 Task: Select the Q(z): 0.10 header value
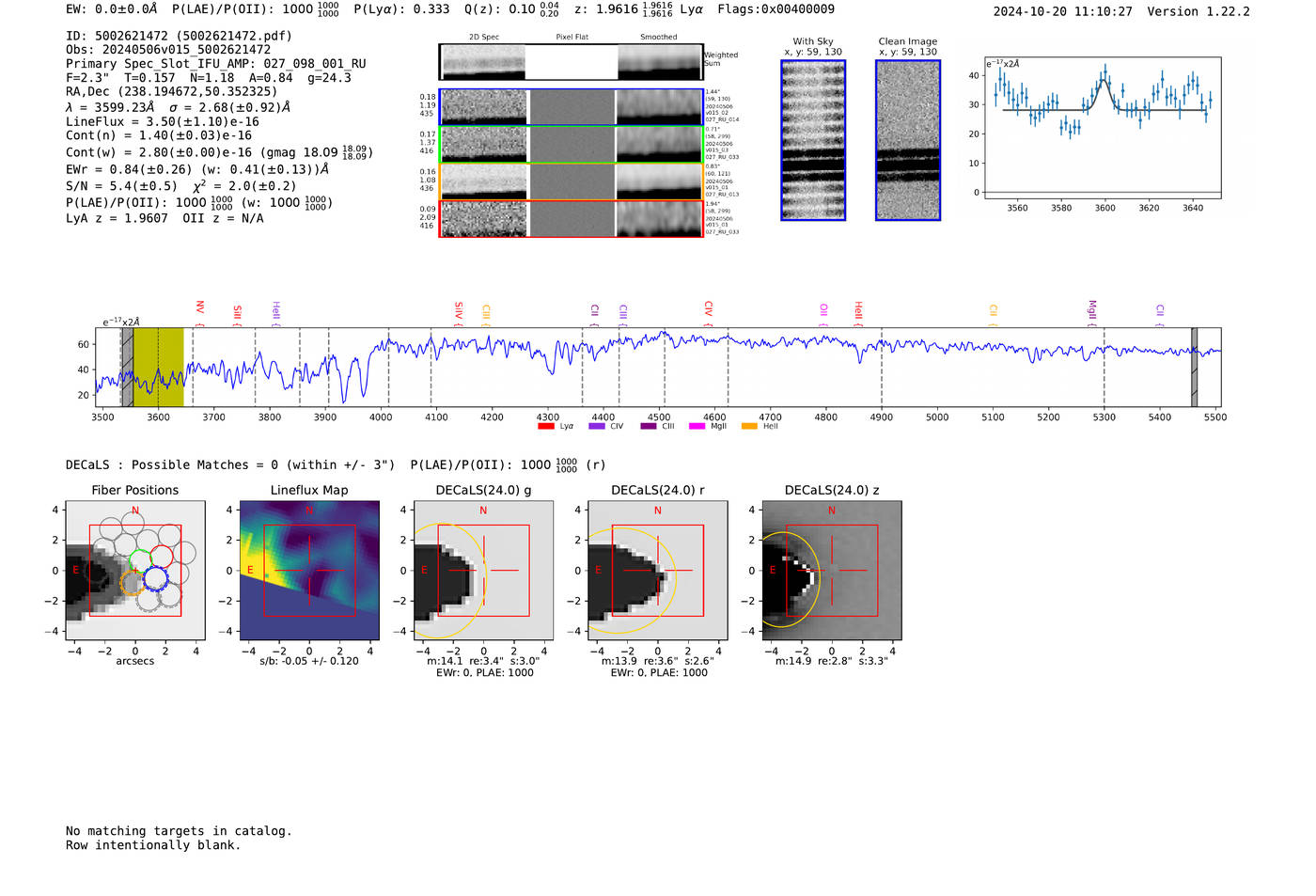(x=512, y=9)
